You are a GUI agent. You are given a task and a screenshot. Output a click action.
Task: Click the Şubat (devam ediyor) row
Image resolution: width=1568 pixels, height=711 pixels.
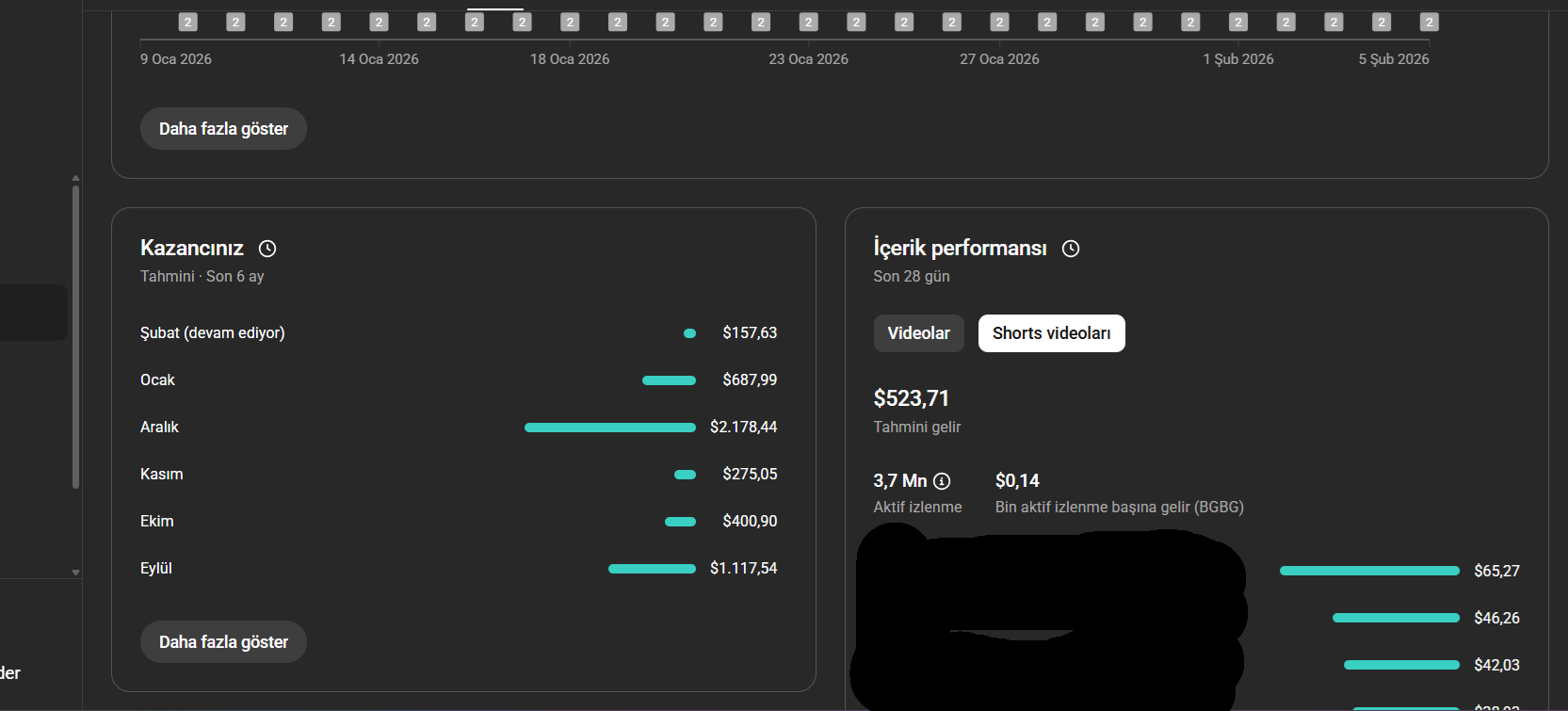tap(458, 333)
